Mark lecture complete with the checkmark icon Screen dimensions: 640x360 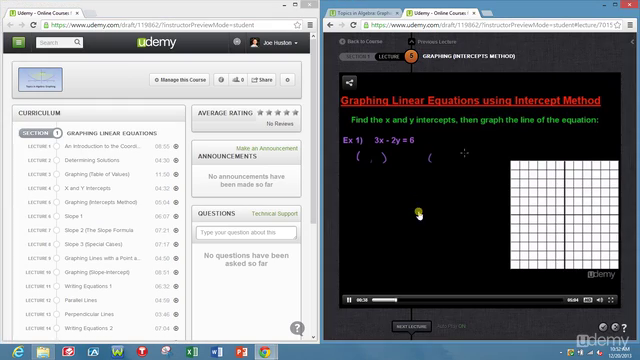point(603,327)
